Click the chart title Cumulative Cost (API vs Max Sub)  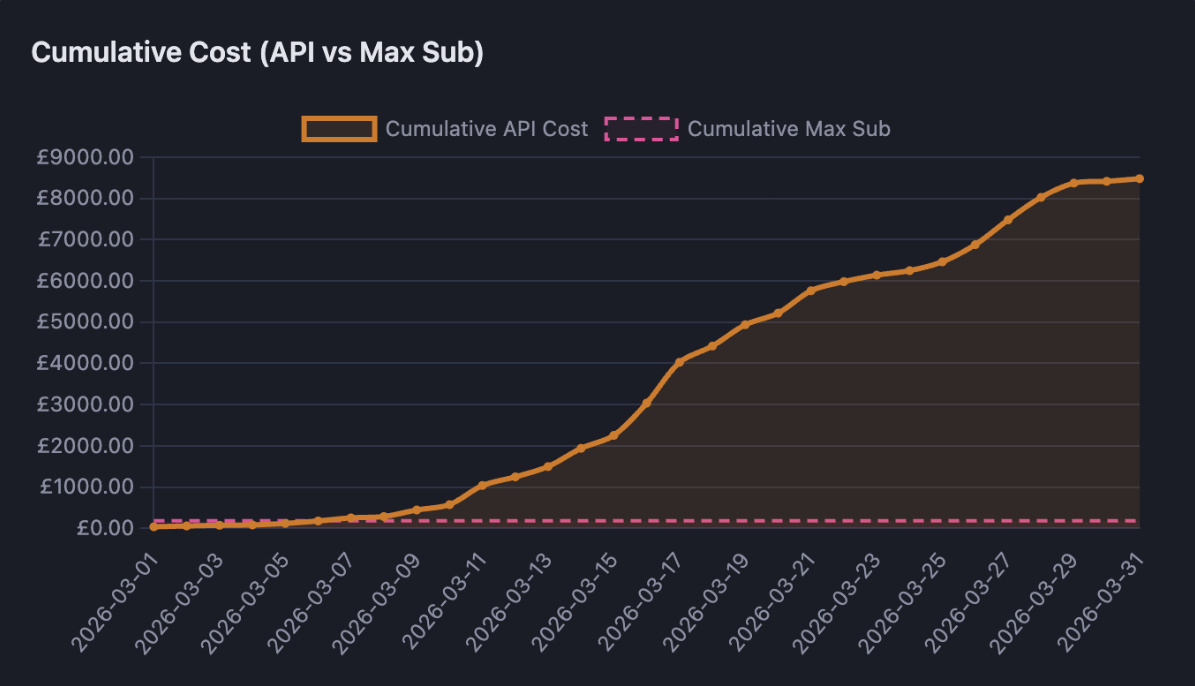click(x=258, y=53)
